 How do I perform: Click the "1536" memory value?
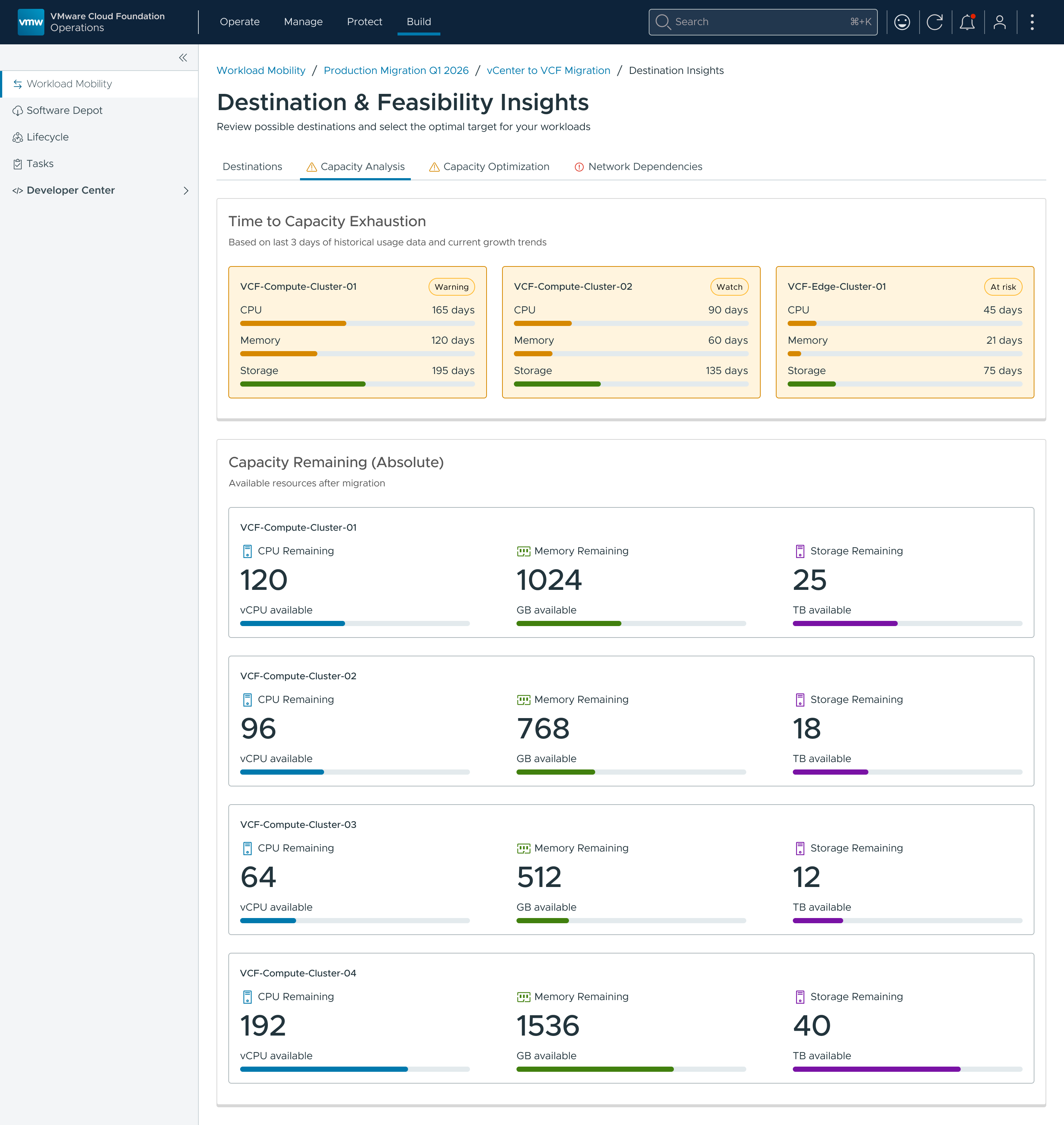click(548, 1026)
